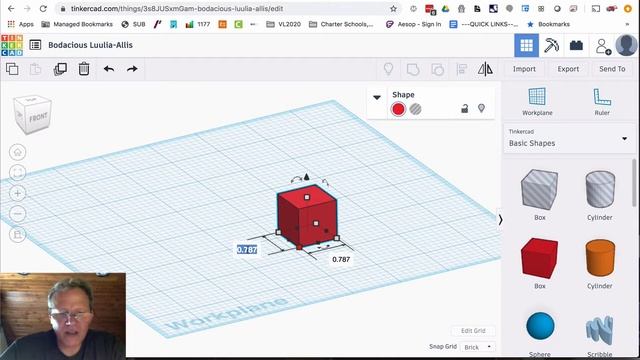Click the Paste icon in toolbar
Image resolution: width=640 pixels, height=360 pixels.
[36, 69]
